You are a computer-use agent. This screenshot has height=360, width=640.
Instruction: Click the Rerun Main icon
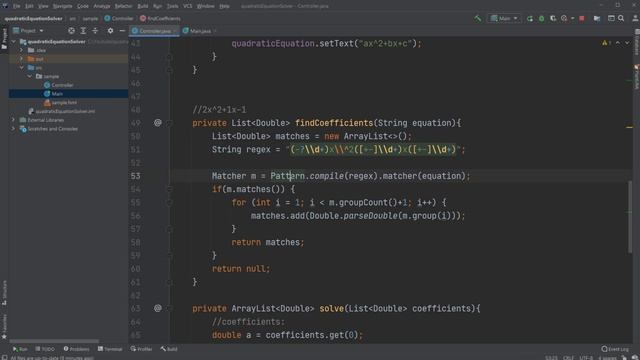pos(530,18)
